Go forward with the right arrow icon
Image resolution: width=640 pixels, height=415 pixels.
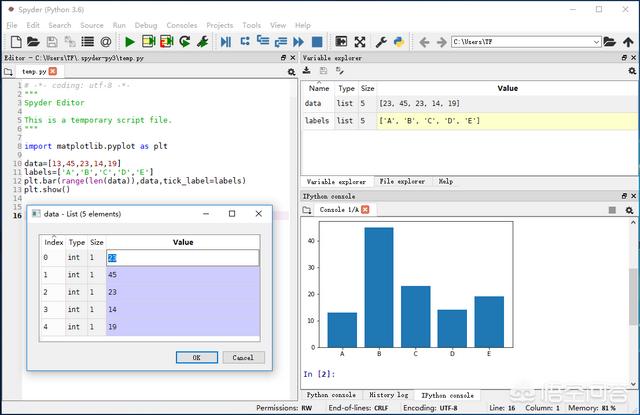442,42
